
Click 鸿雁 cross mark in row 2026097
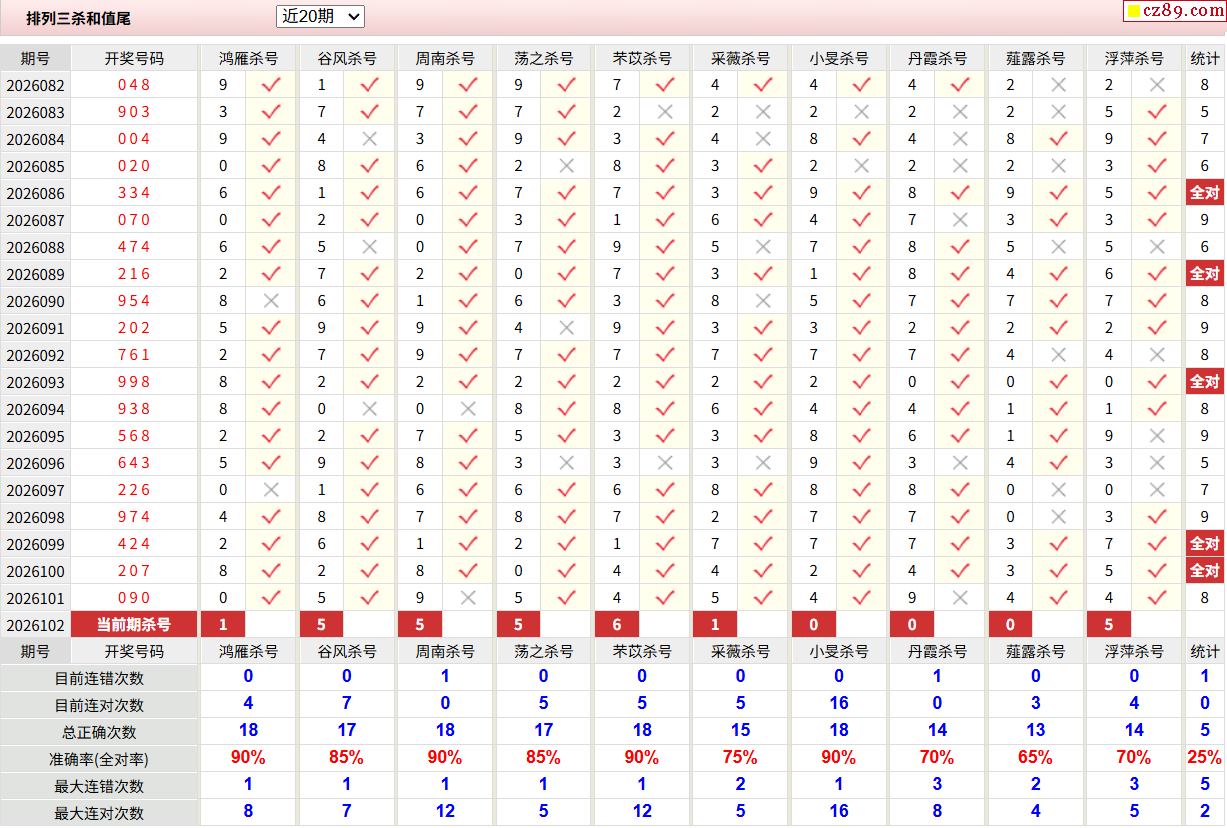click(x=271, y=490)
